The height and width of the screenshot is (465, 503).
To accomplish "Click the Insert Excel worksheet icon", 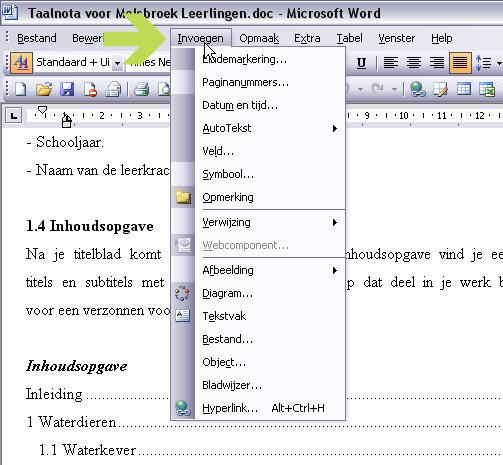I will [x=487, y=89].
